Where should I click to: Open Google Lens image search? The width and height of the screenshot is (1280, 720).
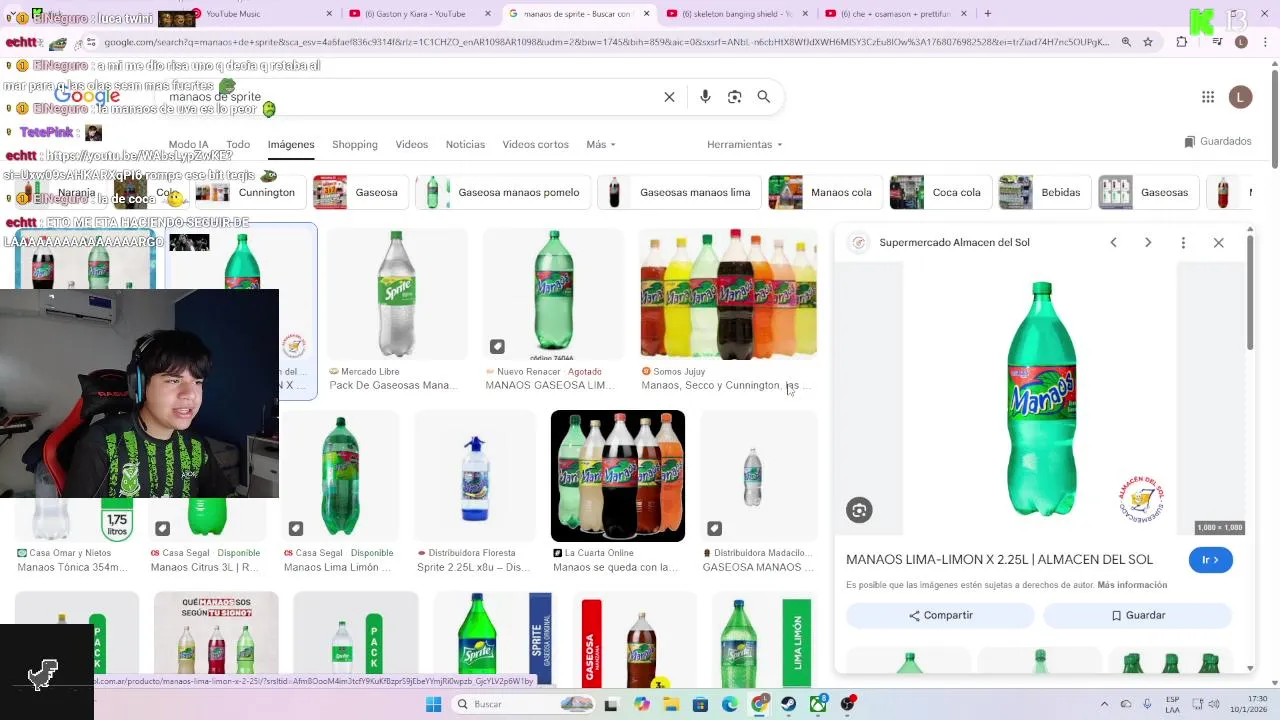click(734, 97)
